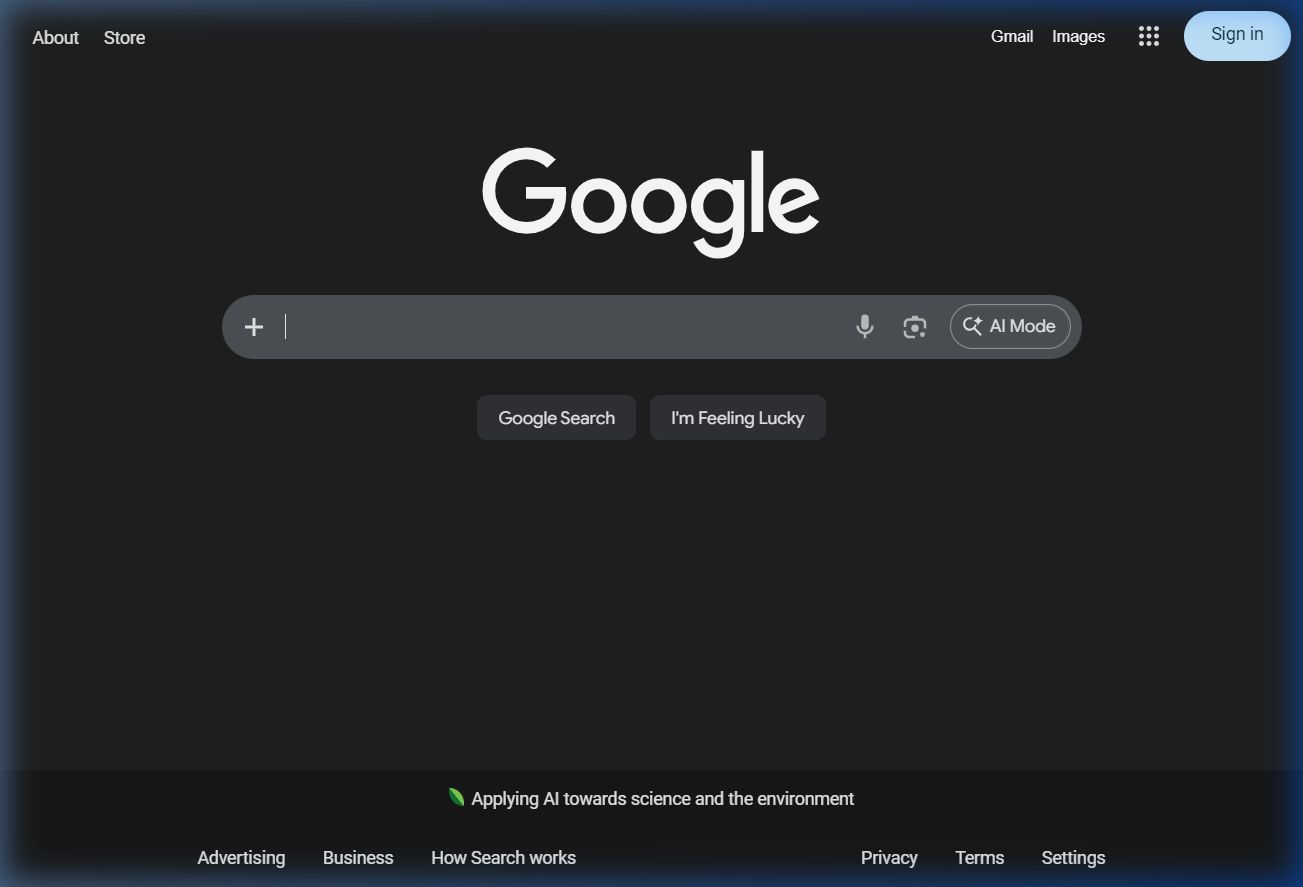Visit the Google Store link
The width and height of the screenshot is (1303, 887).
pyautogui.click(x=124, y=37)
